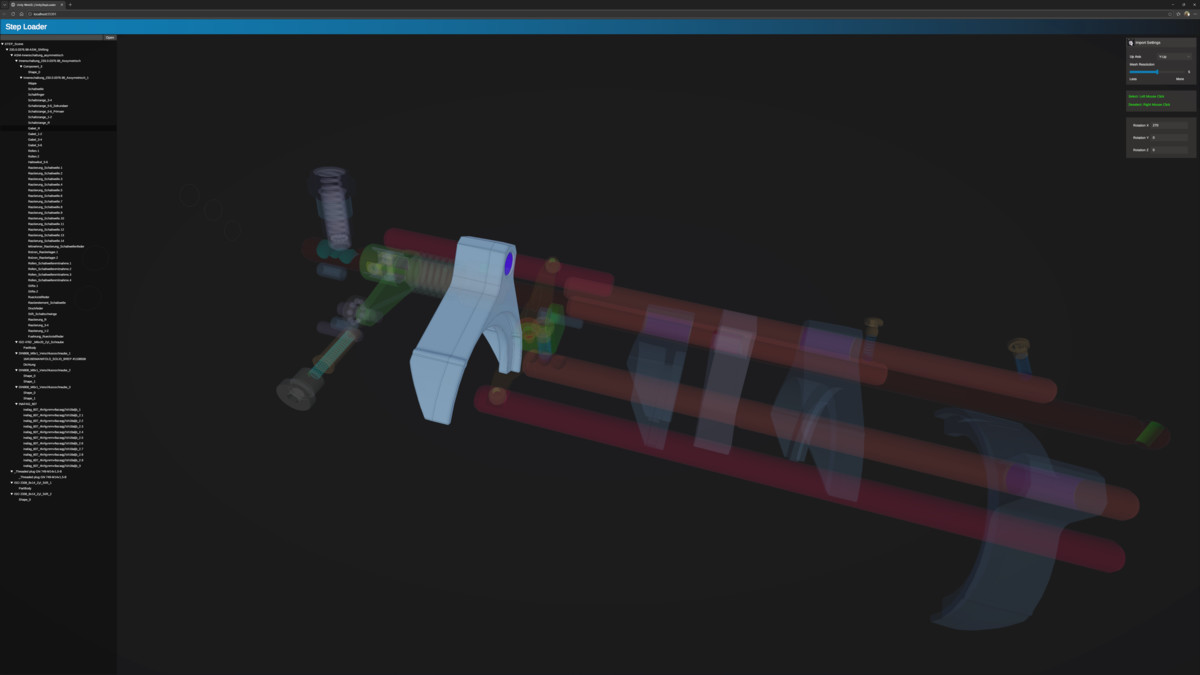The width and height of the screenshot is (1200, 675).
Task: Select Schaltstange_R in the tree
Action: (x=39, y=123)
